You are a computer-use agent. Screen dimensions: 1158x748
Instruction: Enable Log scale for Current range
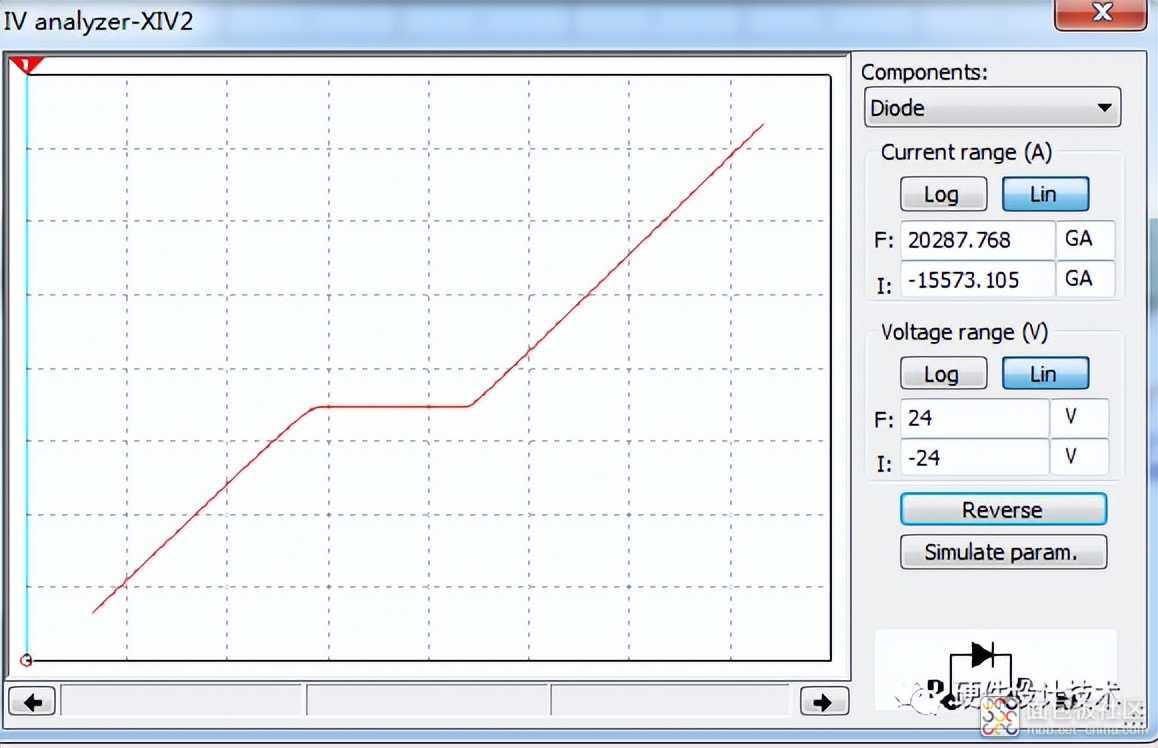942,194
